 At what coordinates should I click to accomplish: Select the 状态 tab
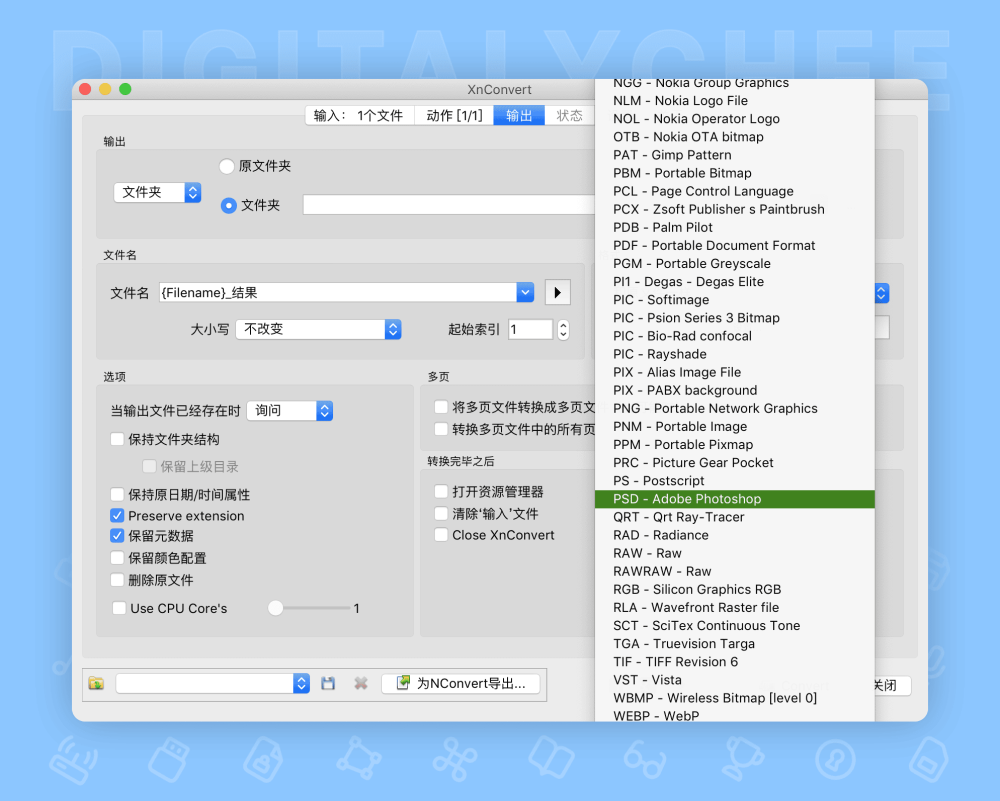click(569, 115)
